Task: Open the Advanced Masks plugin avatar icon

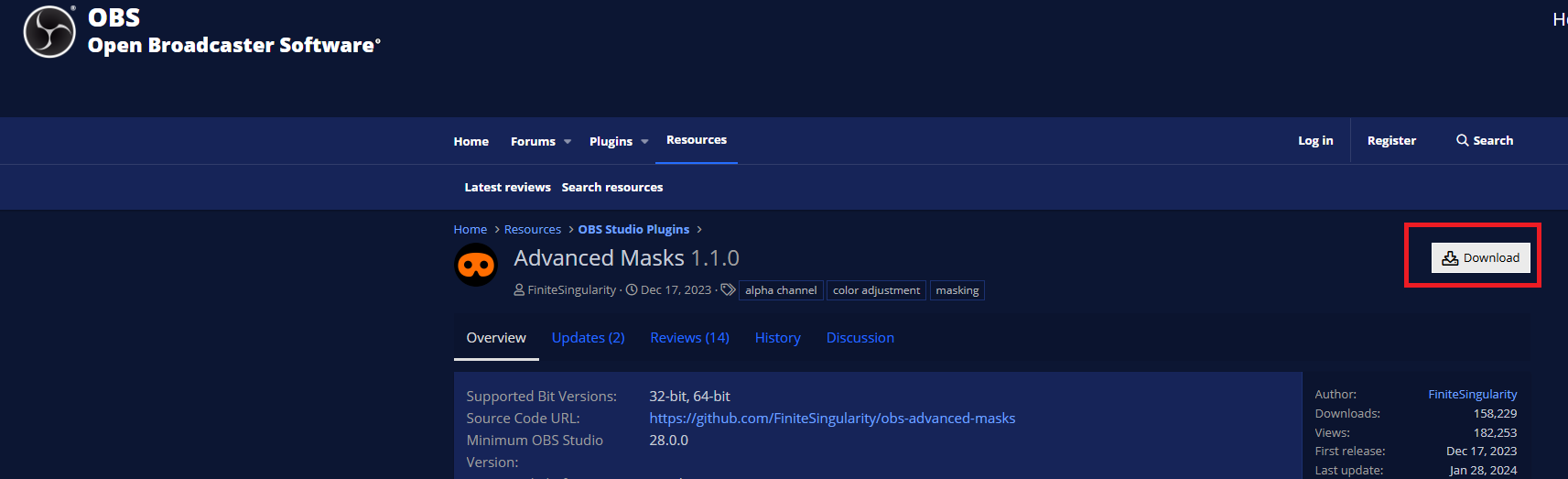Action: click(476, 266)
